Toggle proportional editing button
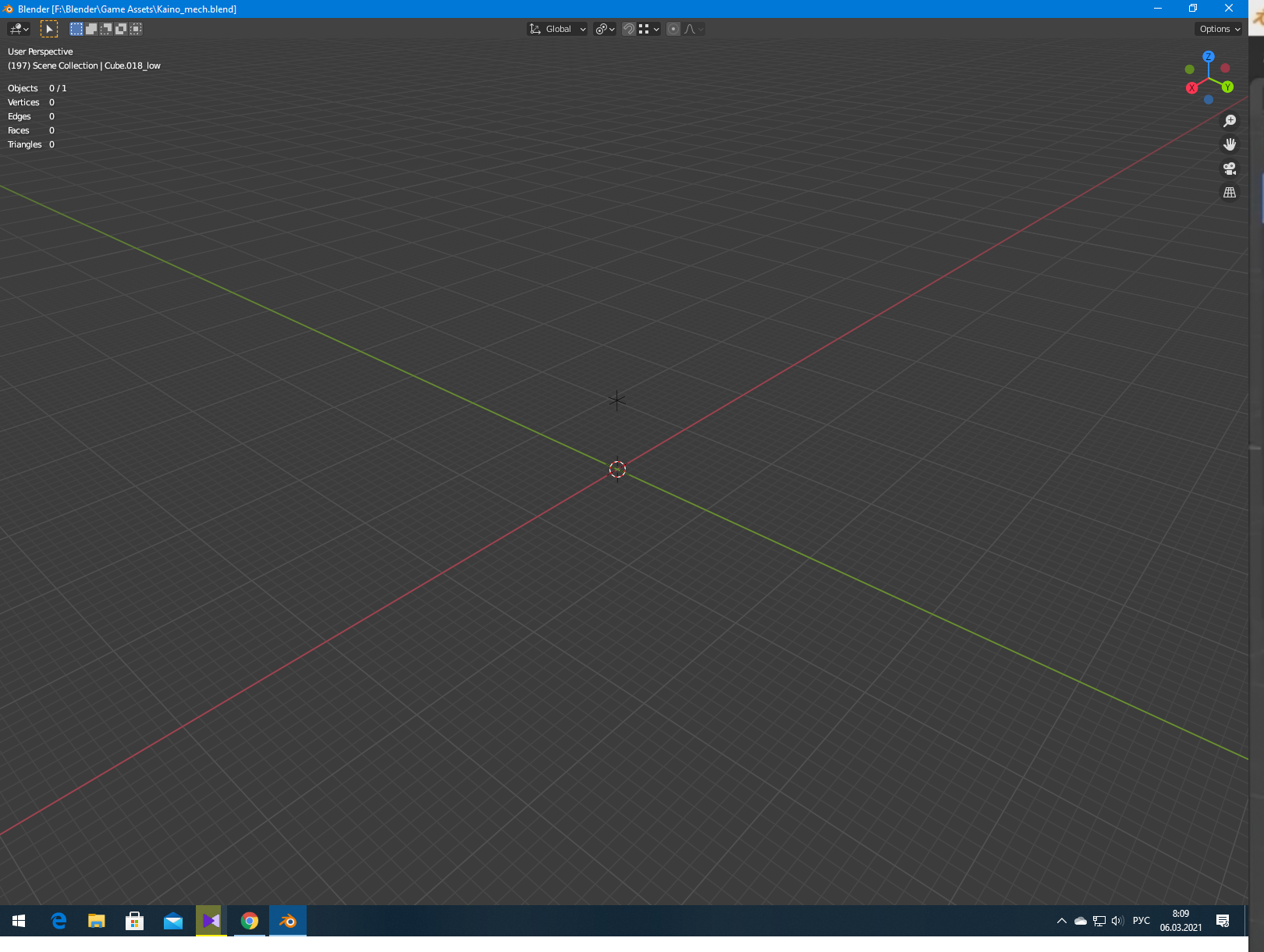Image resolution: width=1264 pixels, height=952 pixels. tap(673, 29)
